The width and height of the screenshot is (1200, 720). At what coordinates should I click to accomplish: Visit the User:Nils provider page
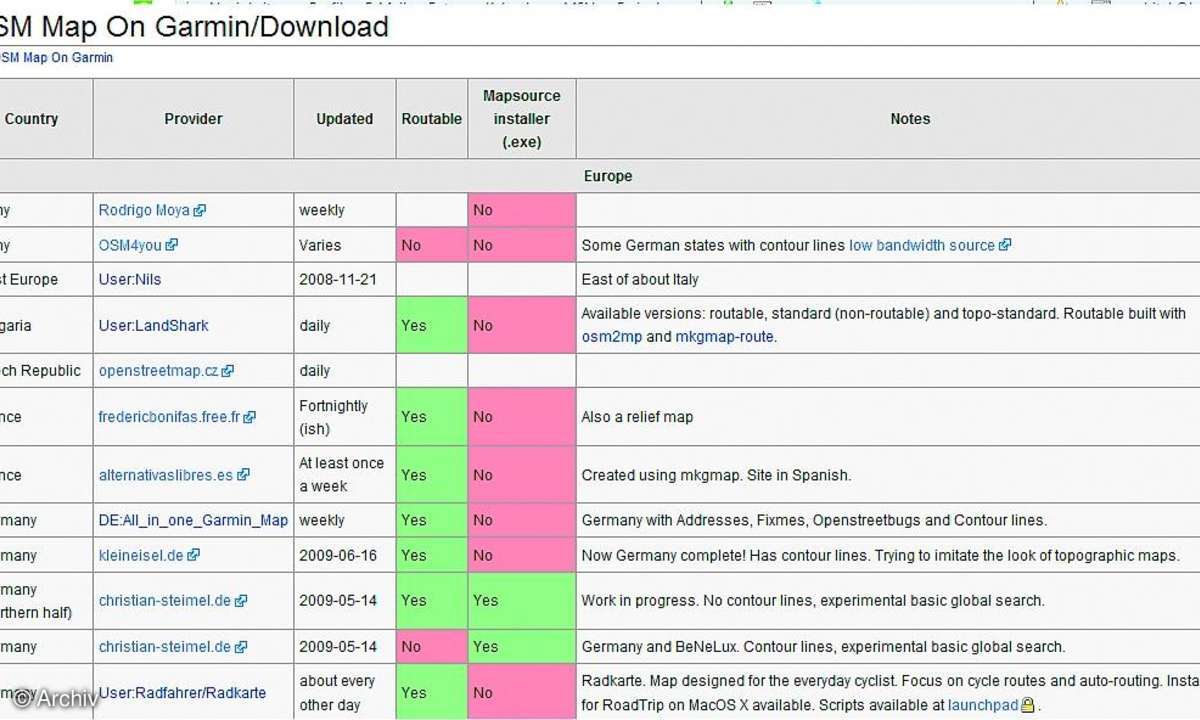pos(130,279)
